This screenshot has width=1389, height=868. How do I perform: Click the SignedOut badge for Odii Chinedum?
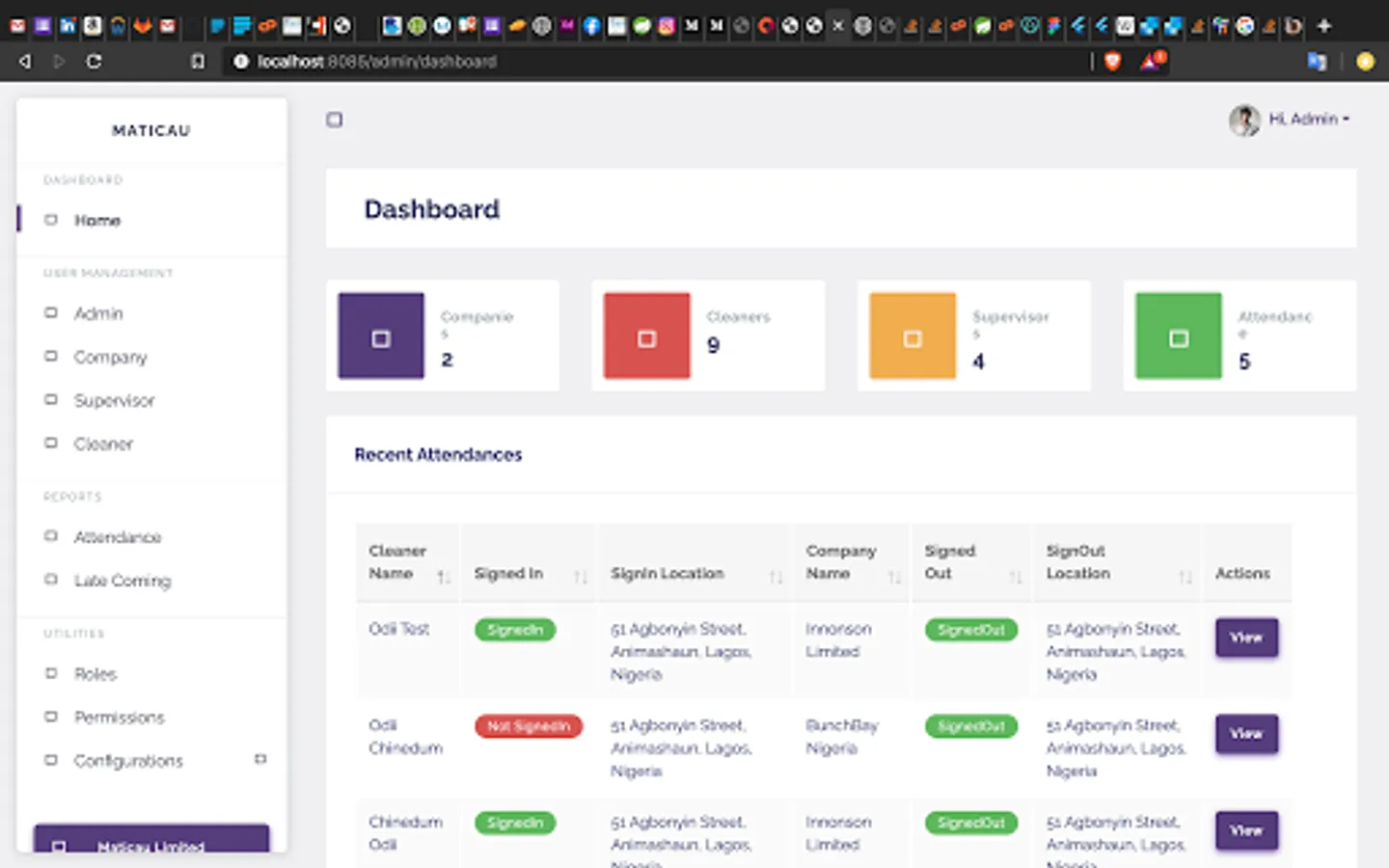coord(971,726)
